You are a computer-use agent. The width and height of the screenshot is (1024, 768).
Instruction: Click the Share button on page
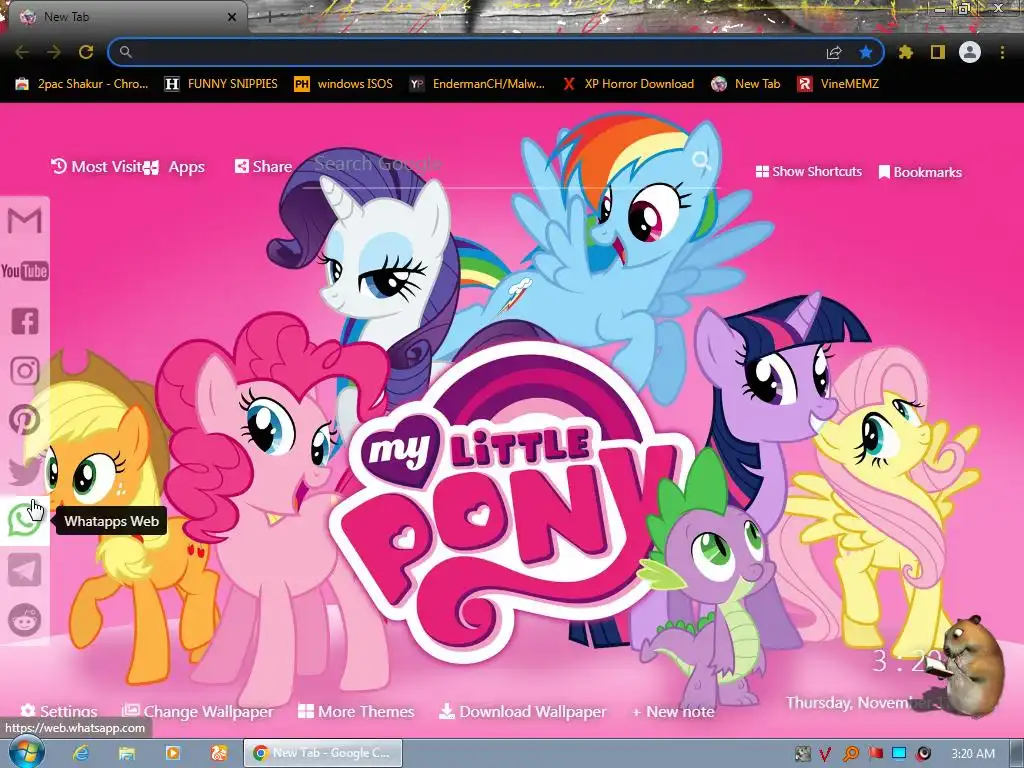pos(263,167)
